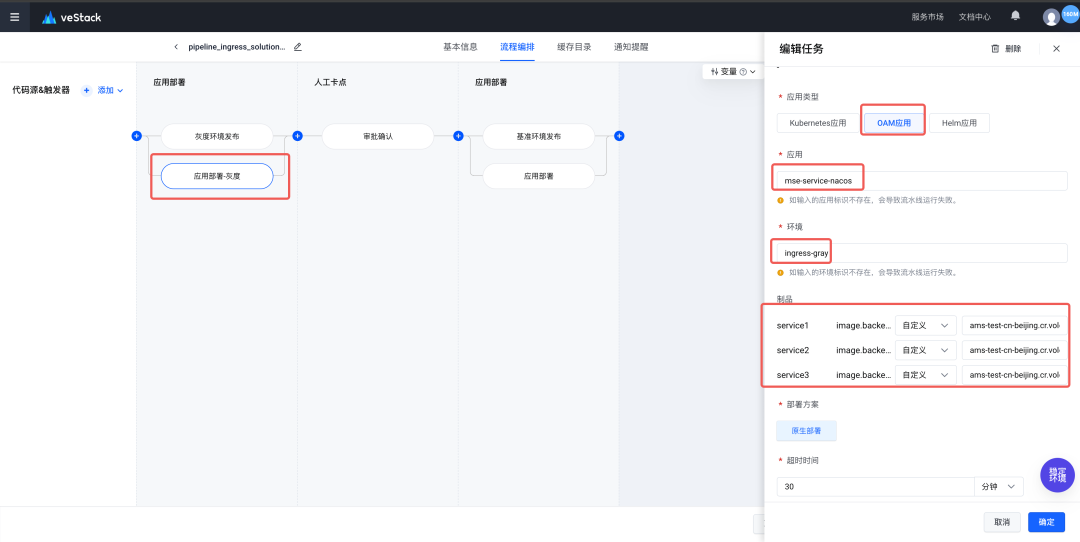Select Helm应用 type
The image size is (1080, 542).
959,123
